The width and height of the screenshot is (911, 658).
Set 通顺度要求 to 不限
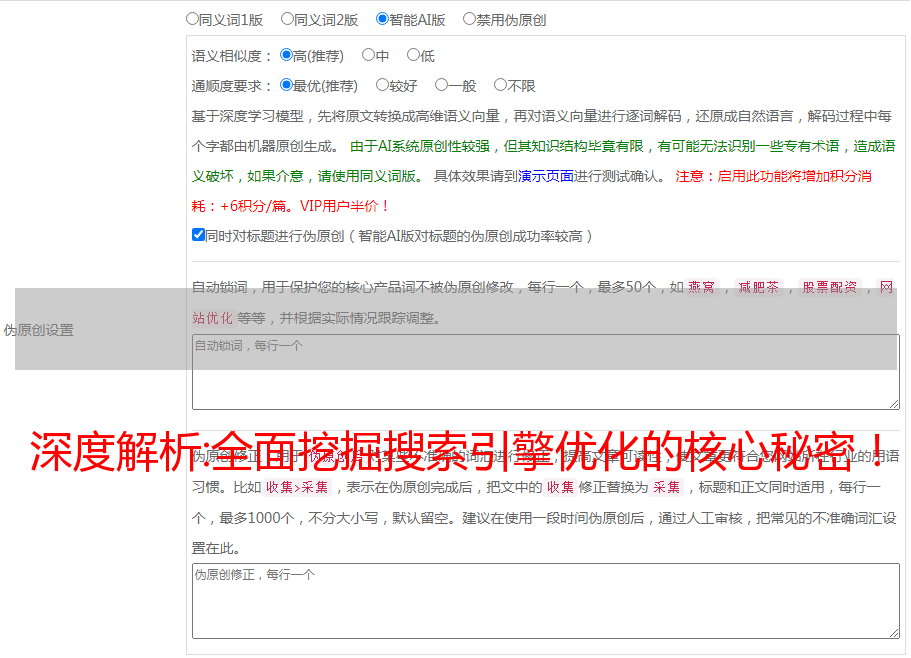(x=500, y=85)
